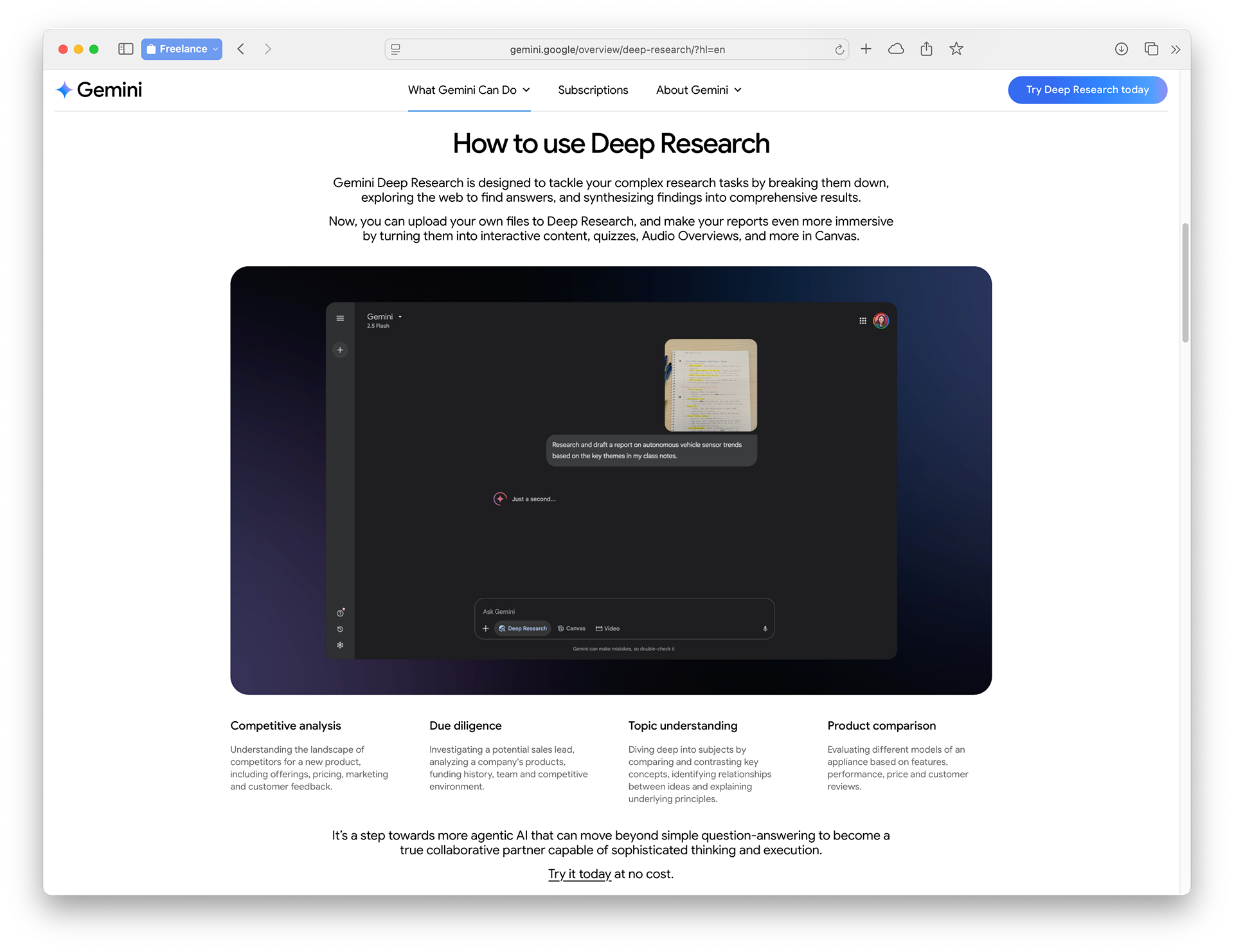Click the address bar URL field

pos(617,49)
